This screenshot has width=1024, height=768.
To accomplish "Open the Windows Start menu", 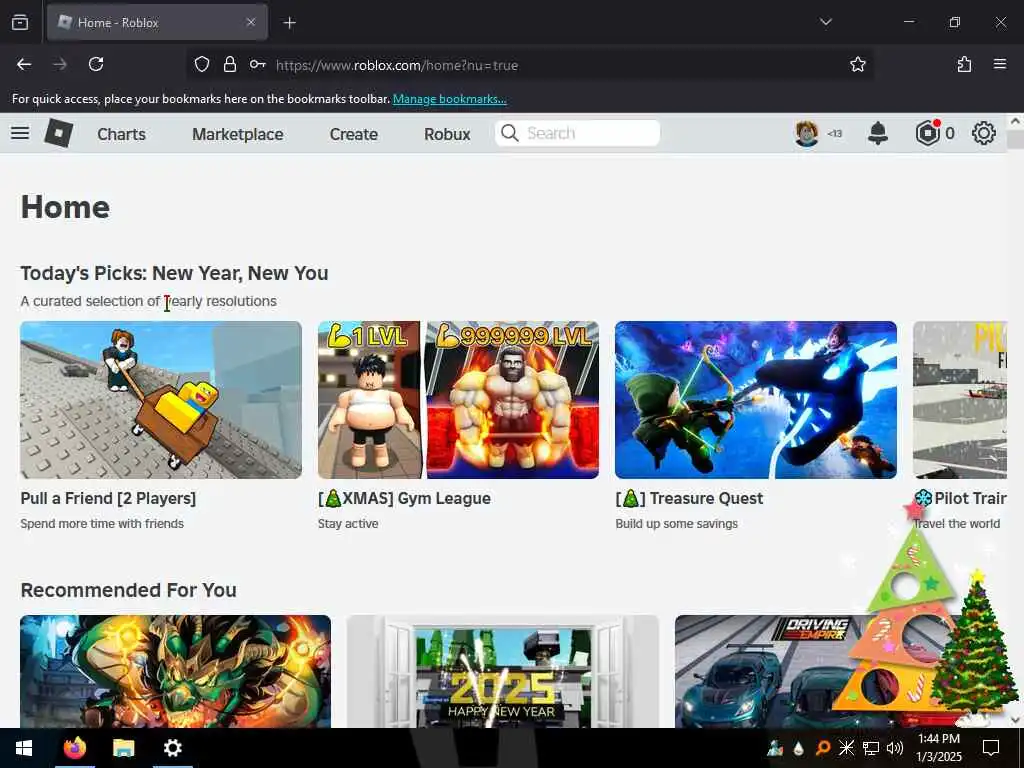I will coord(24,748).
